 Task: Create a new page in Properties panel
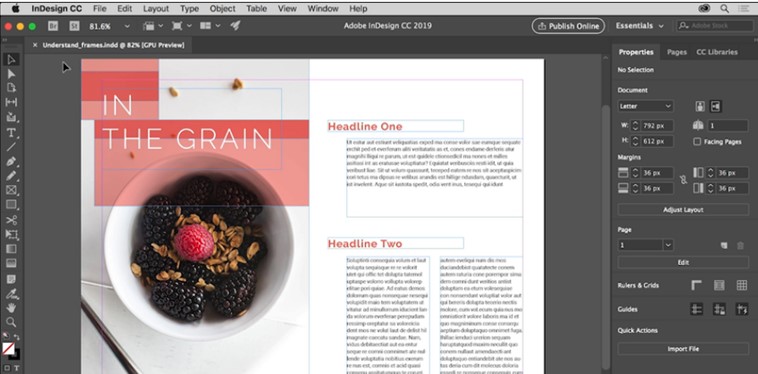pos(724,245)
